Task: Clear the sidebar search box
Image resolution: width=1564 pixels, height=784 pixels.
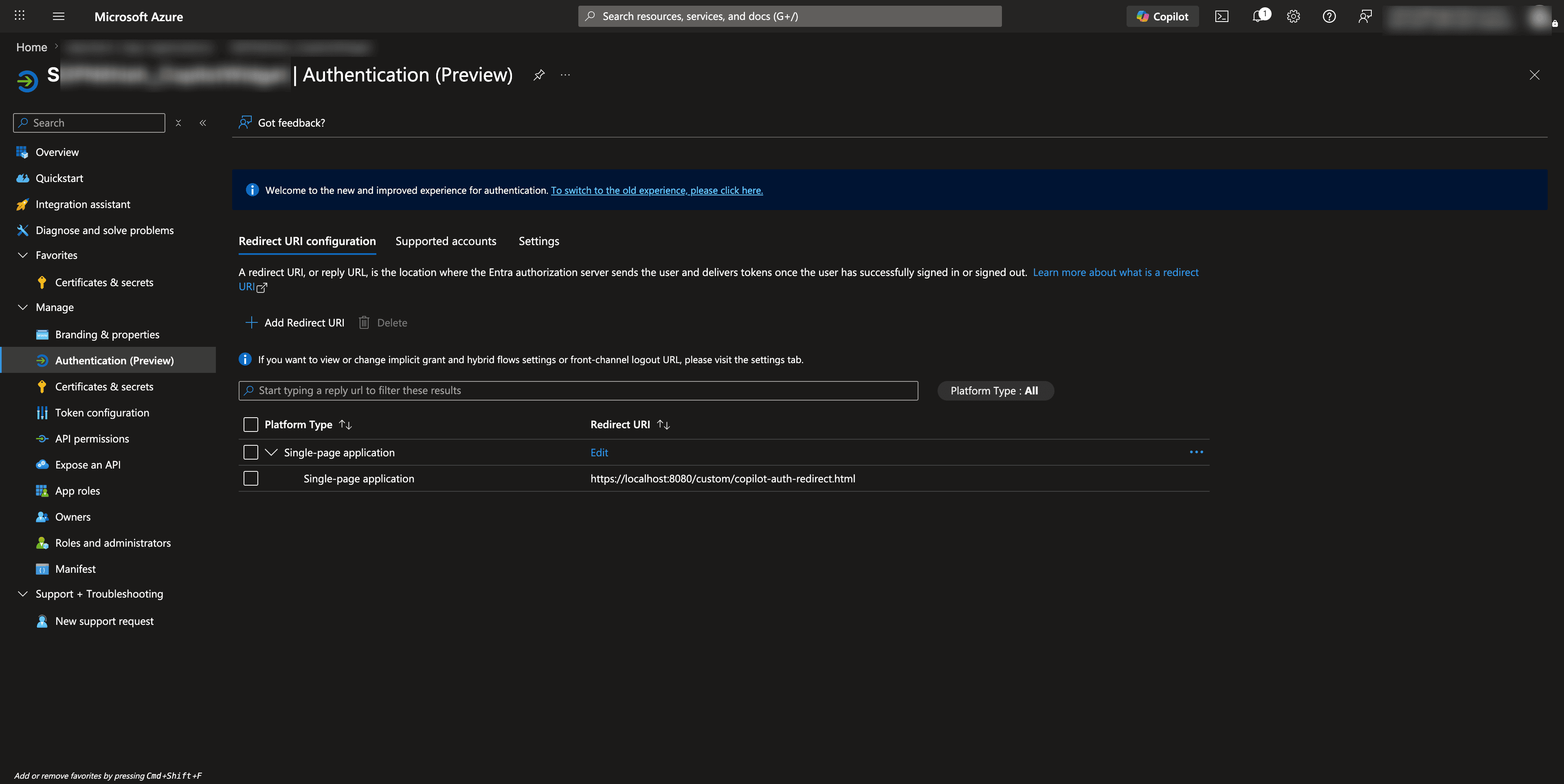Action: click(178, 123)
